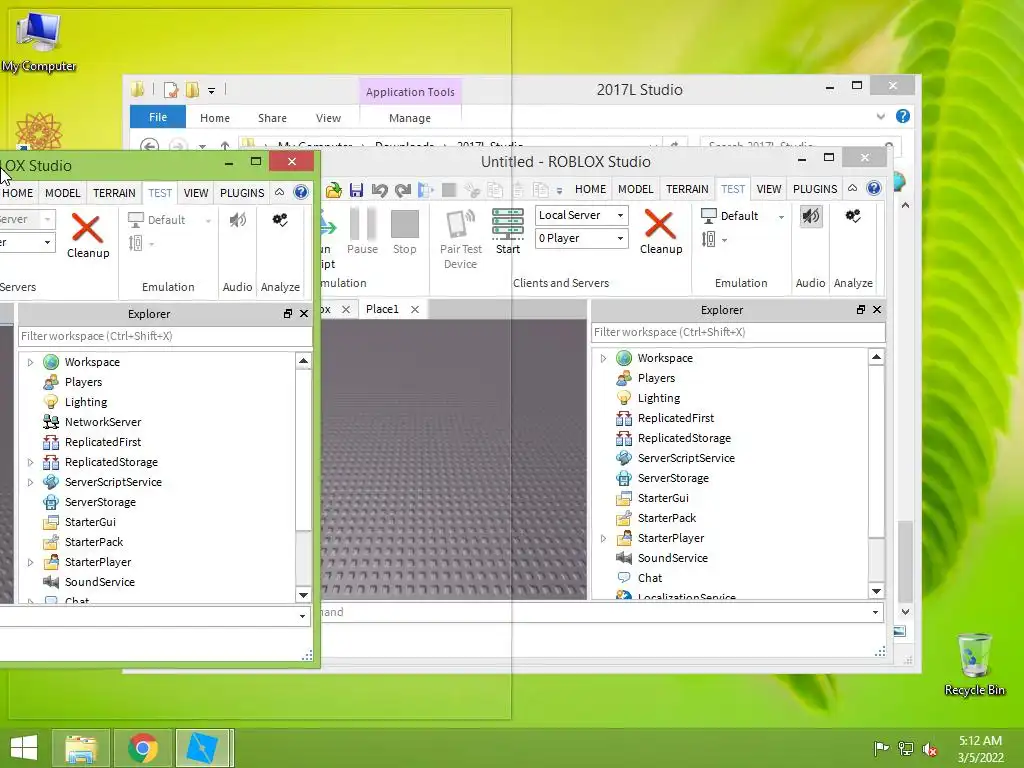Open Analyze gears in the Untitled Studio window
Image resolution: width=1024 pixels, height=768 pixels.
(x=853, y=216)
